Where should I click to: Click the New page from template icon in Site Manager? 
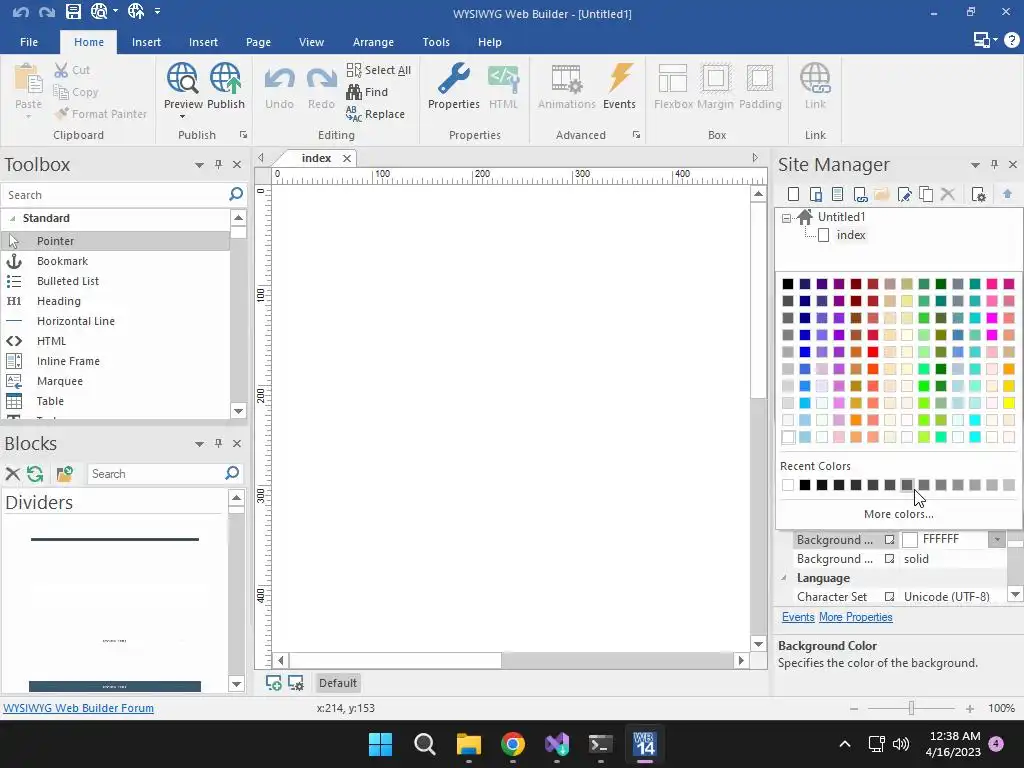838,194
